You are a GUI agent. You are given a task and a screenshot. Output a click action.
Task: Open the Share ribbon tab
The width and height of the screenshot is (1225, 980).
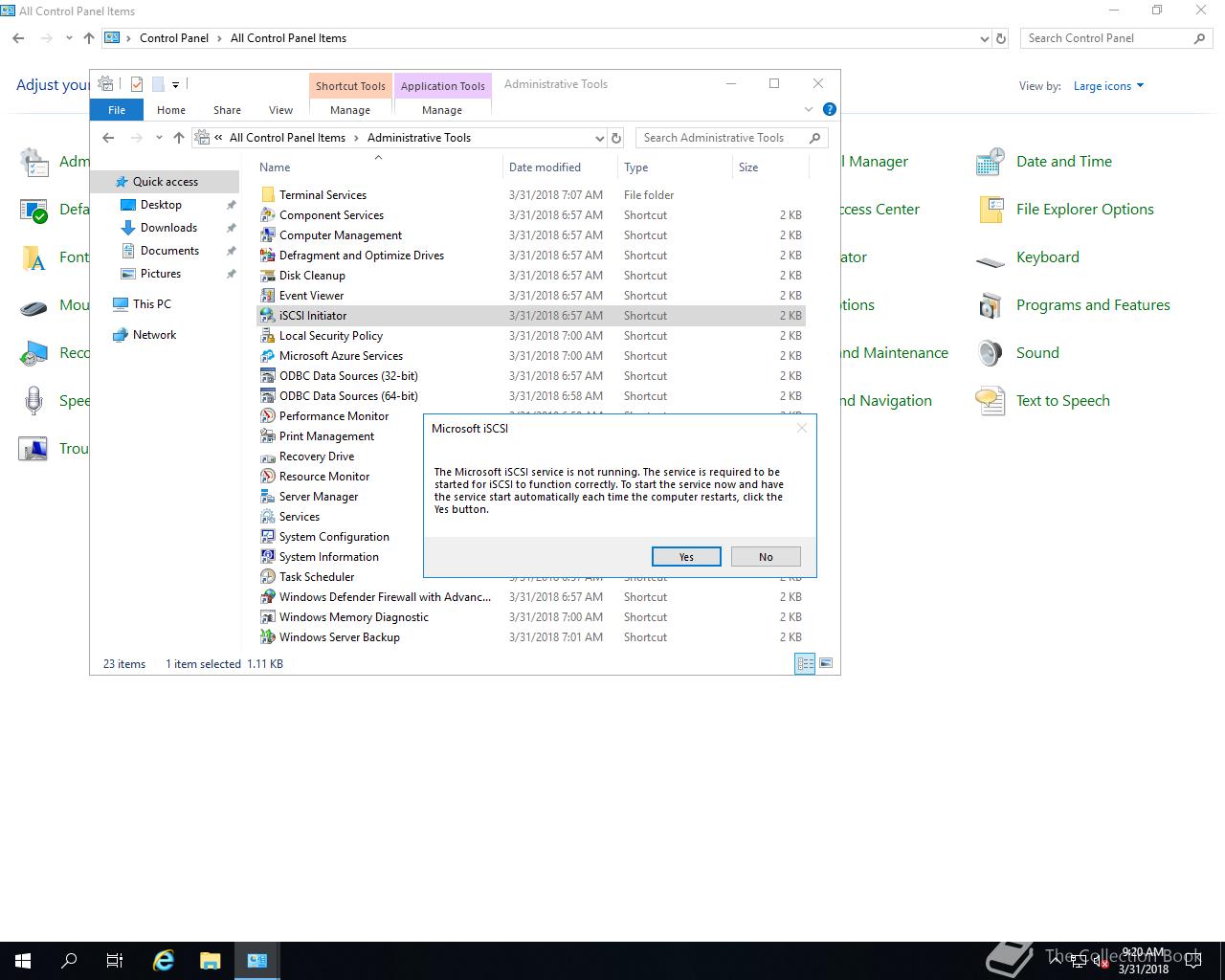coord(227,110)
